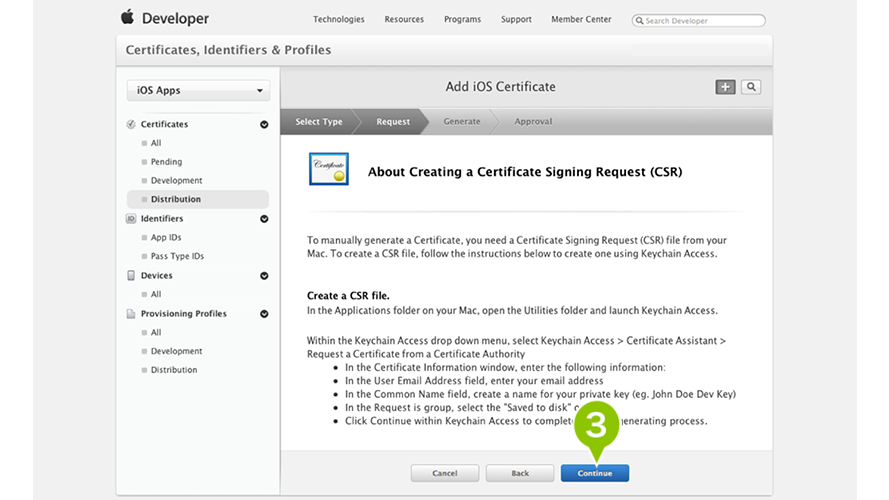Click the Identifiers section label

[162, 219]
